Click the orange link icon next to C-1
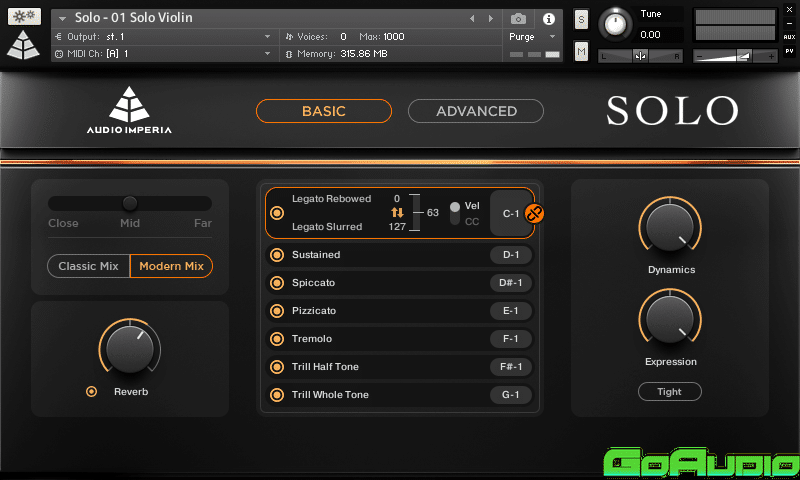Viewport: 800px width, 480px height. tap(534, 213)
